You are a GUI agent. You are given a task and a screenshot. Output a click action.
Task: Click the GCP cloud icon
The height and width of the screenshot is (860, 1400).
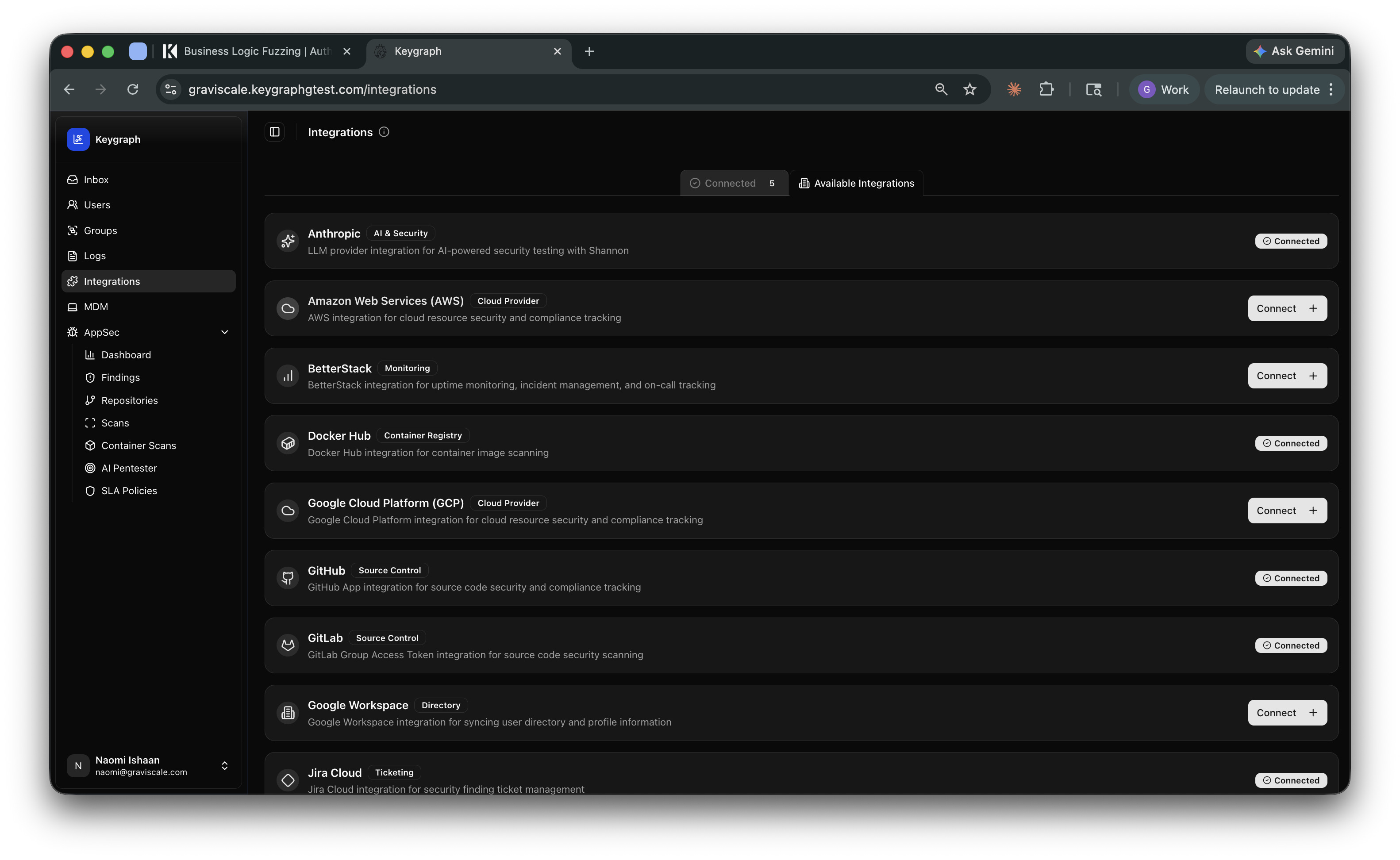tap(288, 511)
